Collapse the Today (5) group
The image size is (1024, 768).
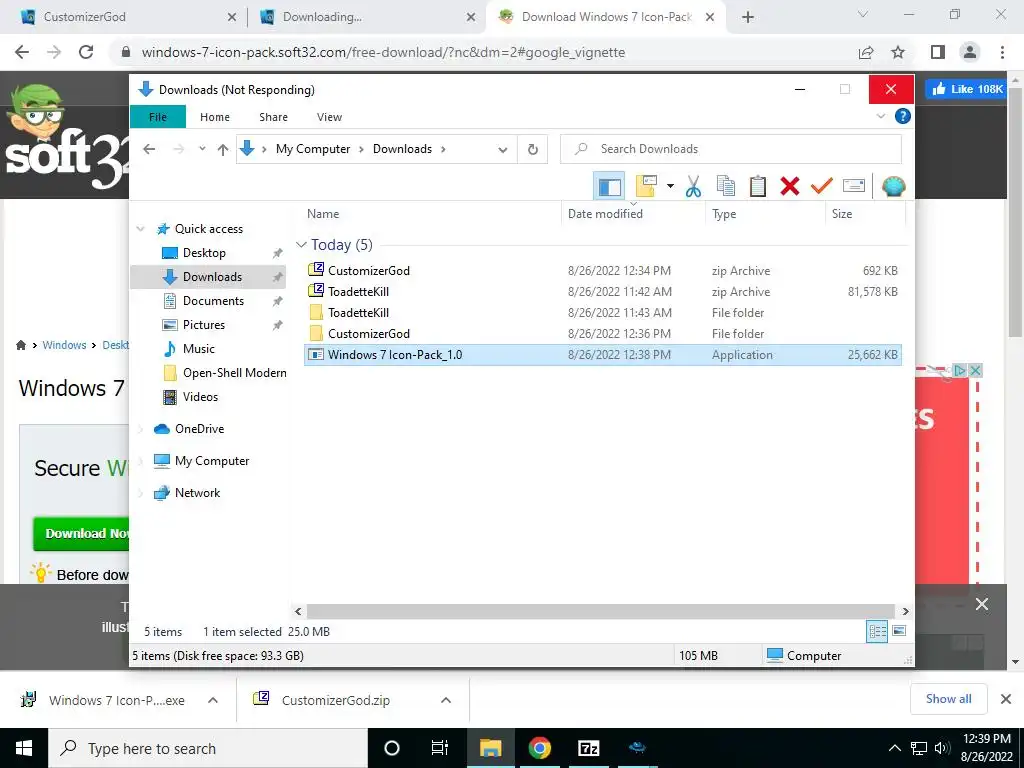click(x=301, y=245)
